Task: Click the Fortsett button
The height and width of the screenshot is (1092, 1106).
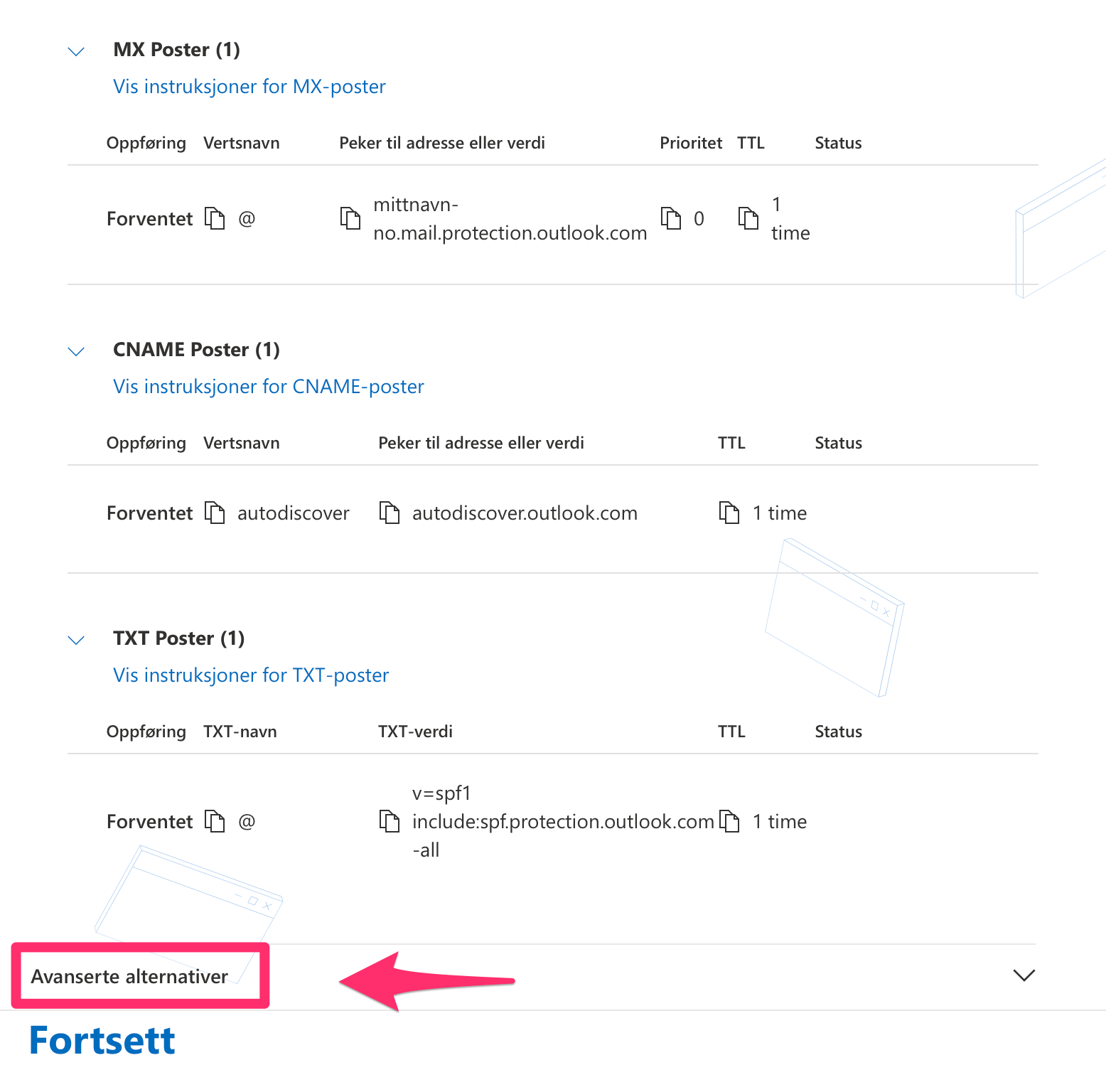Action: [102, 1041]
